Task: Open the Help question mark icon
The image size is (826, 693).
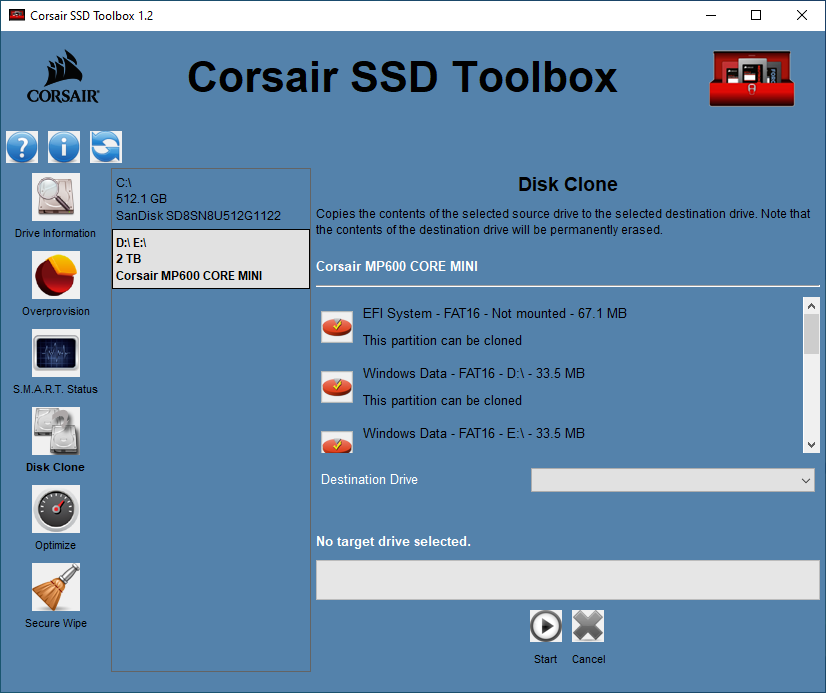Action: [x=22, y=147]
